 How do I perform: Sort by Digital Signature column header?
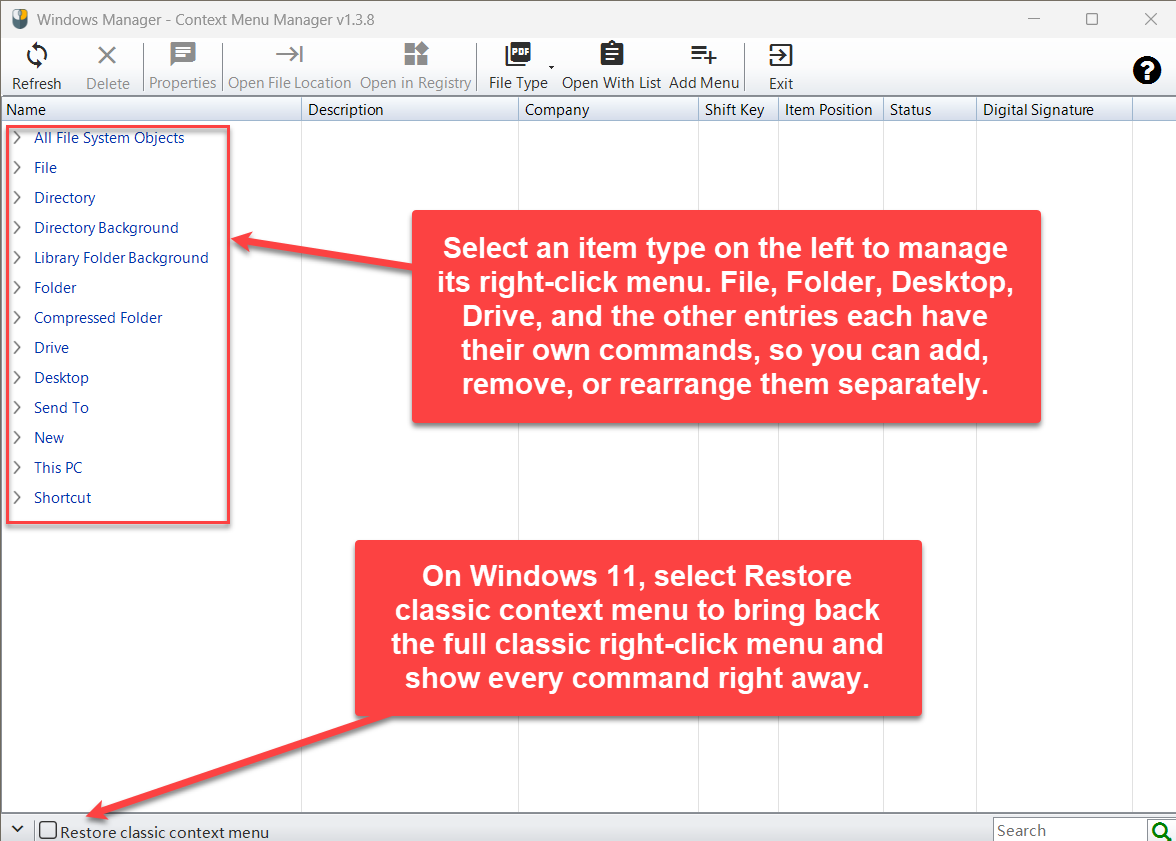(1054, 110)
